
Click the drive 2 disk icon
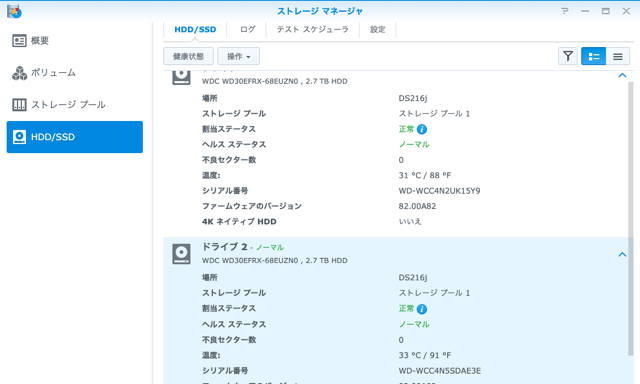pos(181,254)
